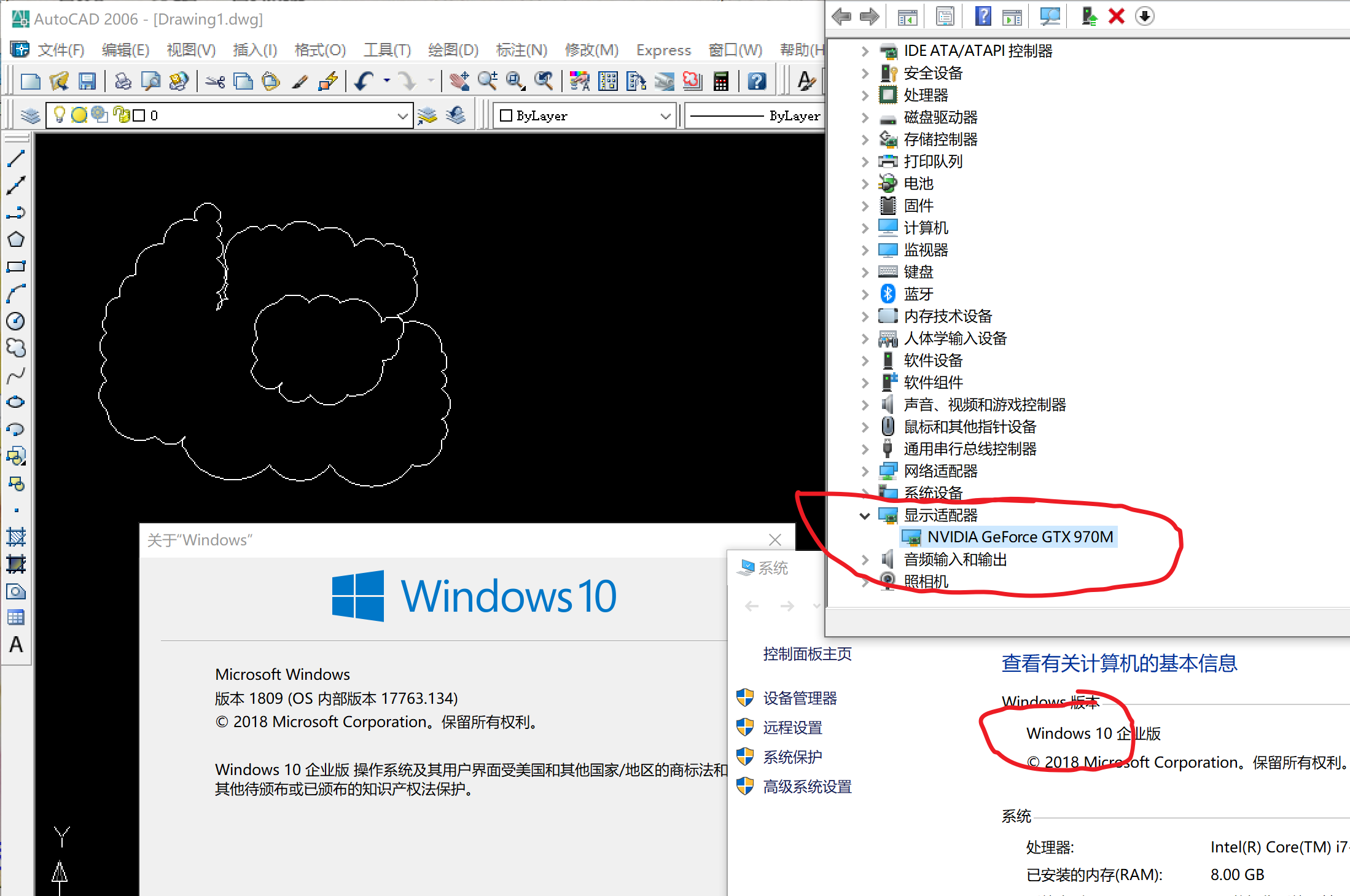Expand the 网络适配器 node

(x=865, y=471)
